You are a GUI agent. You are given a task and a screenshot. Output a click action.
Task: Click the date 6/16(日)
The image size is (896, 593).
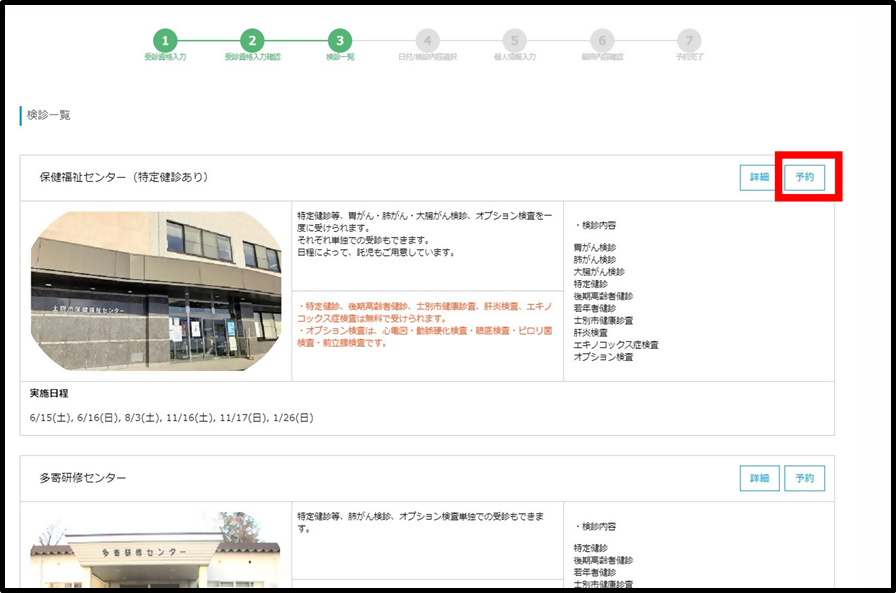tap(98, 418)
